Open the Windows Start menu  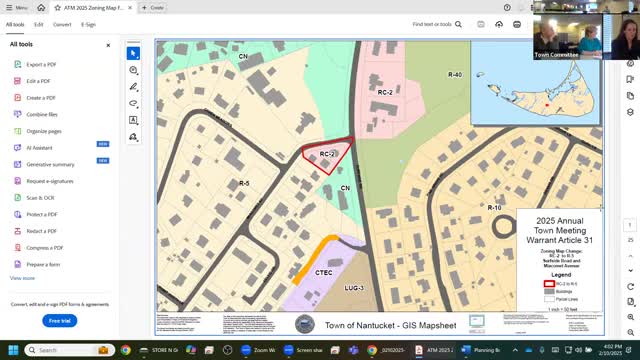tap(13, 350)
